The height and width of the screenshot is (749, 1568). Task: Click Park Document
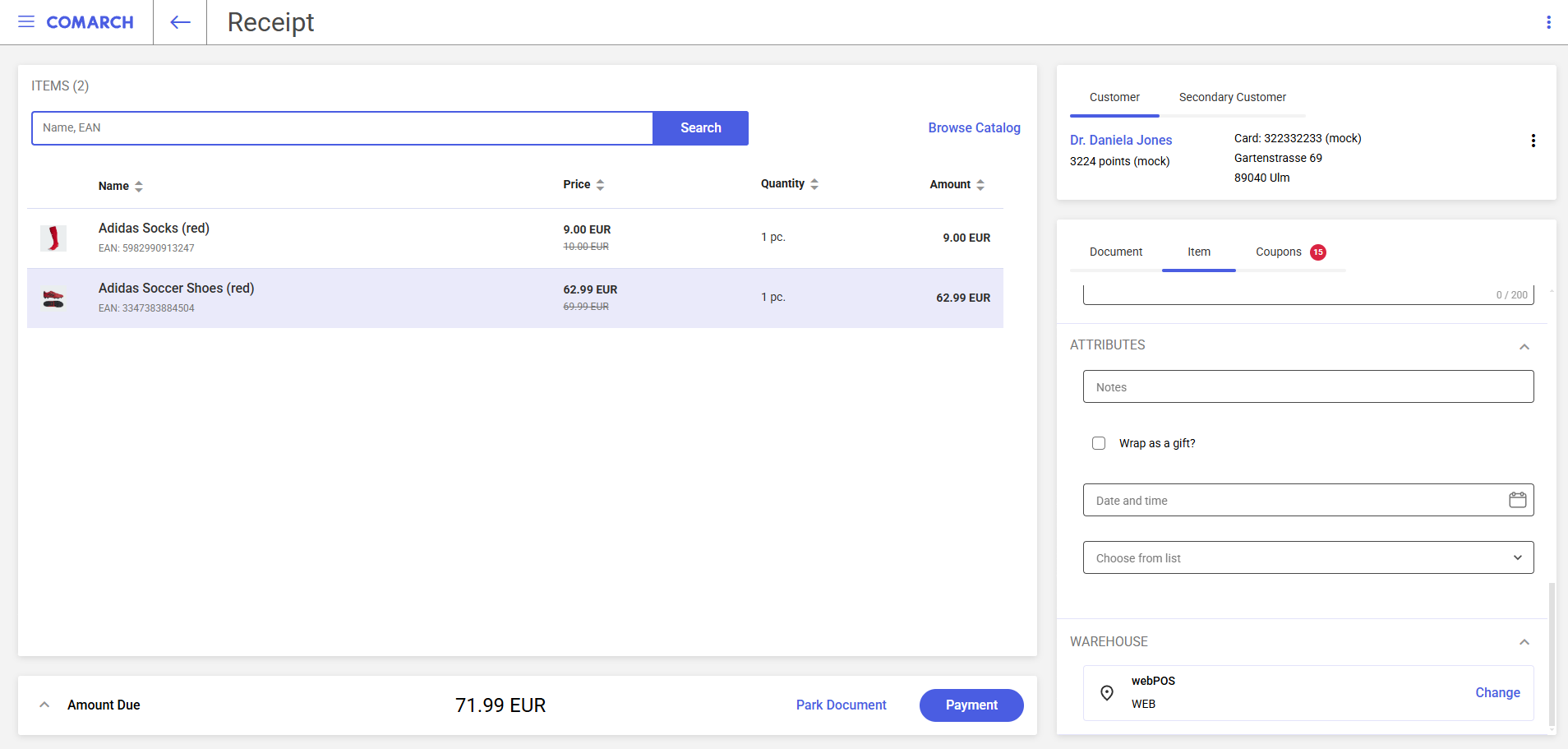pos(841,705)
